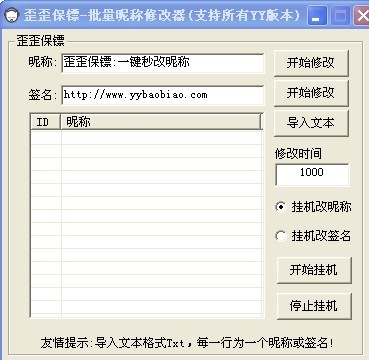Focus the 签名 URL input field
The image size is (369, 360).
[x=163, y=95]
